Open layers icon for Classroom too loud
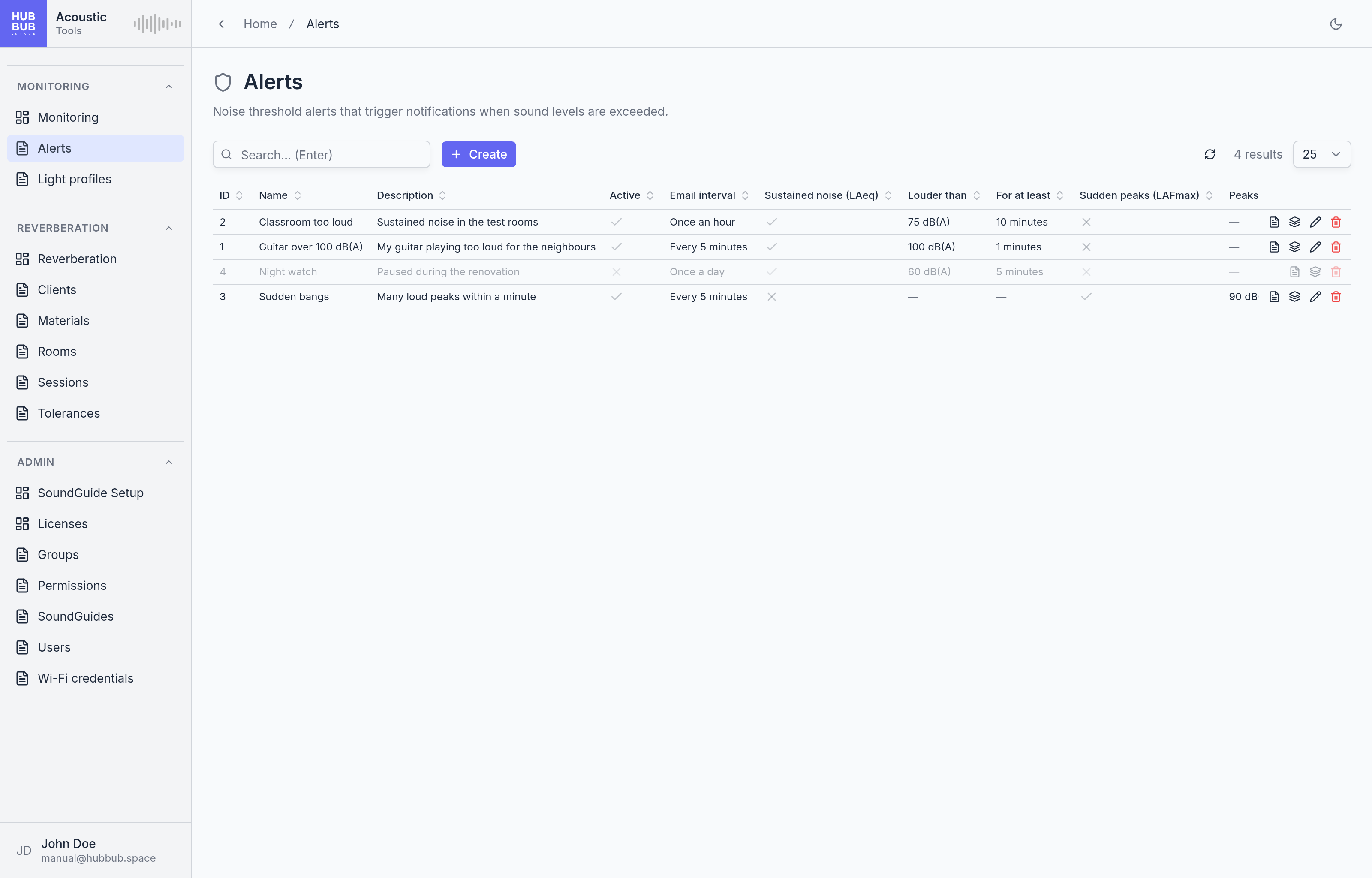The image size is (1372, 878). (x=1294, y=222)
